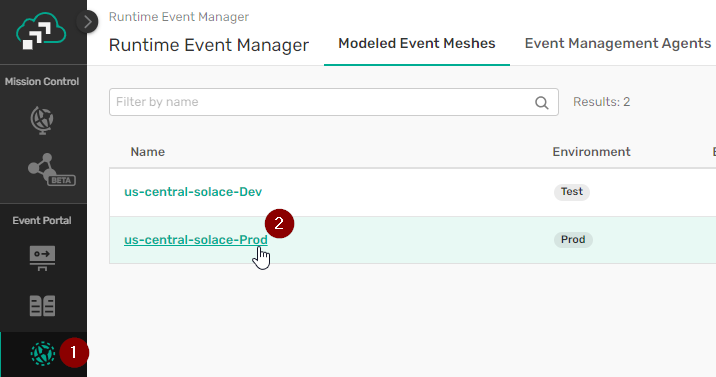Open Runtime Event Manager sidebar icon
This screenshot has height=377, width=716.
(43, 353)
